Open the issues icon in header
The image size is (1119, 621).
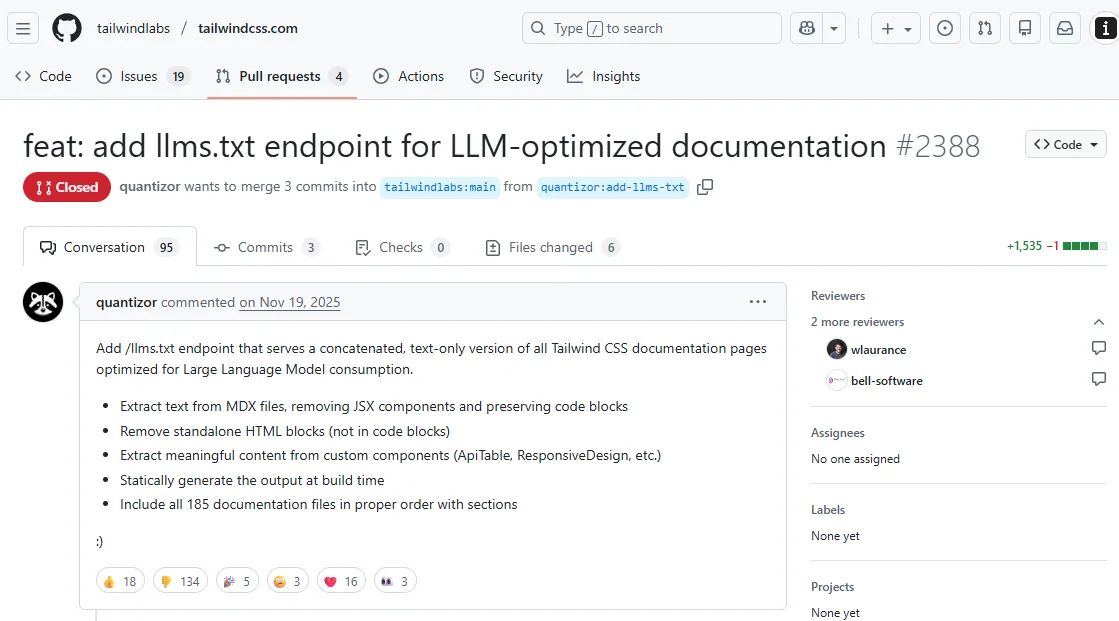click(944, 29)
